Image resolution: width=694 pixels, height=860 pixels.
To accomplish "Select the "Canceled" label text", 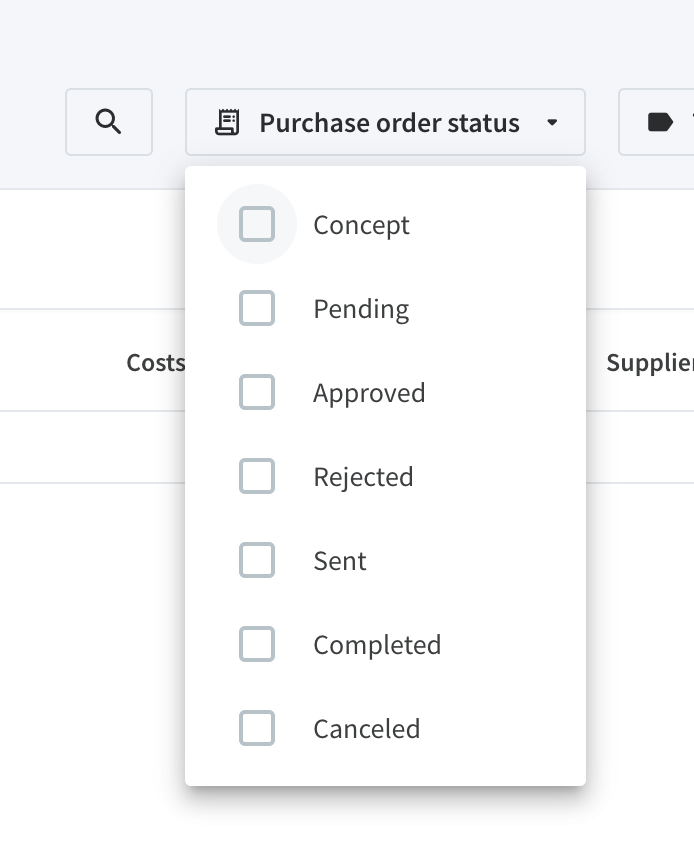I will click(366, 729).
